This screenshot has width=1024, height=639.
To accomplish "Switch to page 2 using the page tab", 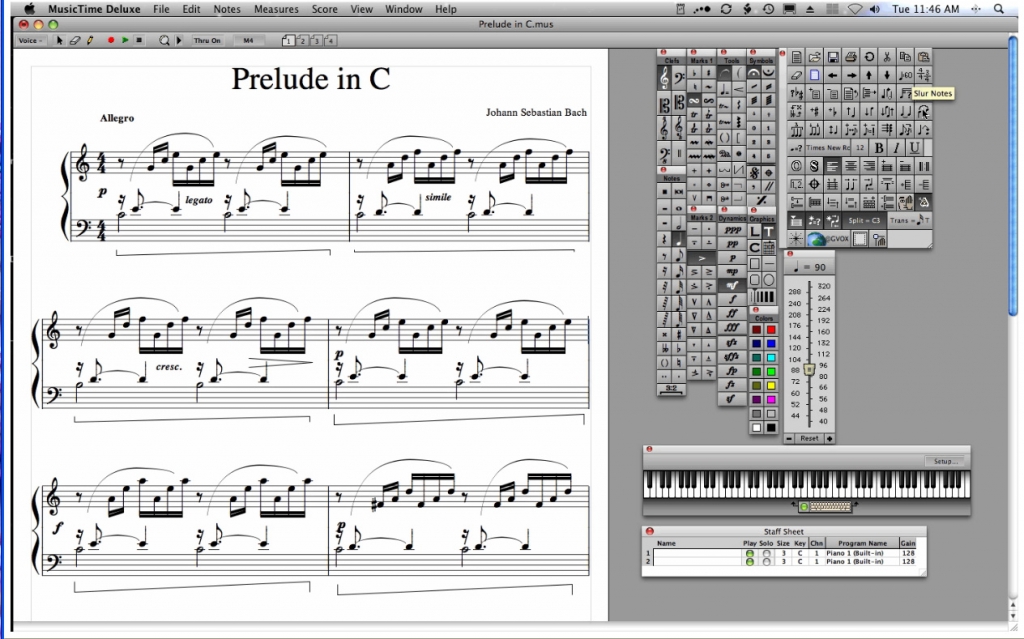I will 302,42.
